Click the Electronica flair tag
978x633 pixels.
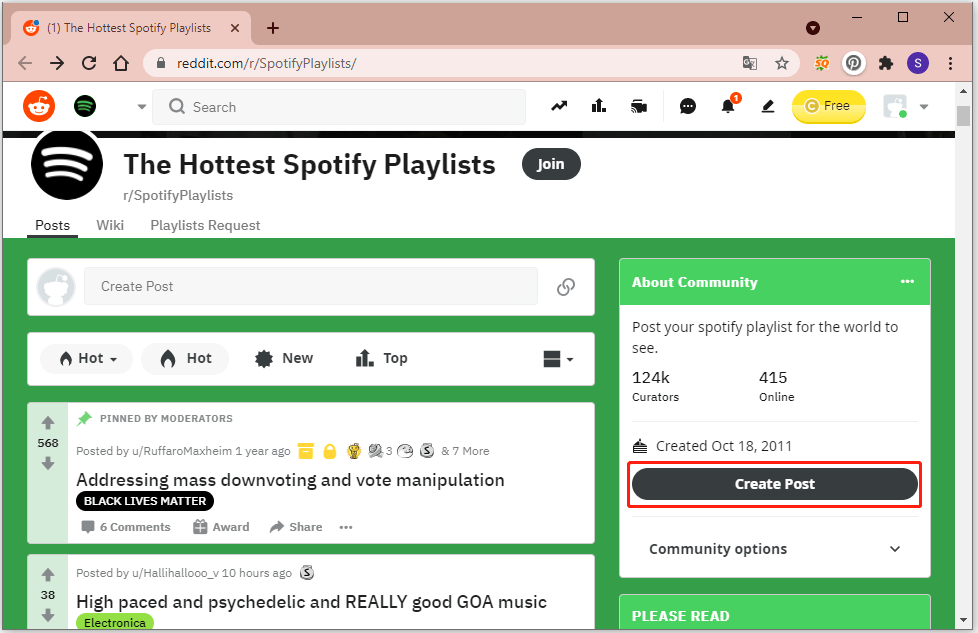115,622
